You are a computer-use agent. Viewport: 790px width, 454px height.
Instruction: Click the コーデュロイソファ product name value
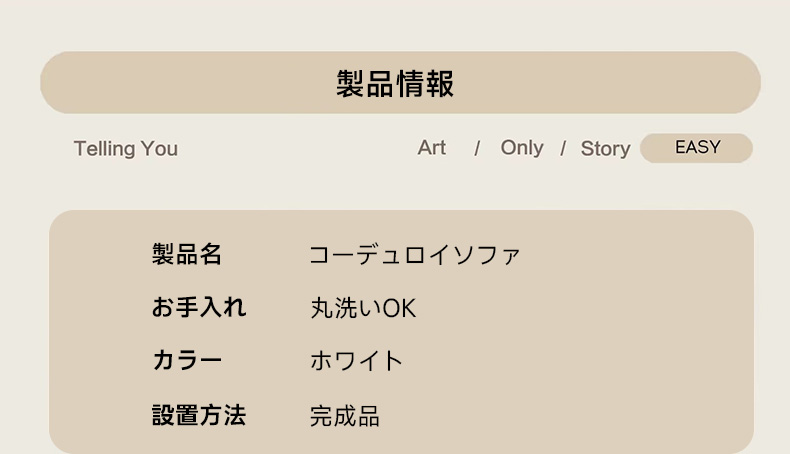[414, 255]
